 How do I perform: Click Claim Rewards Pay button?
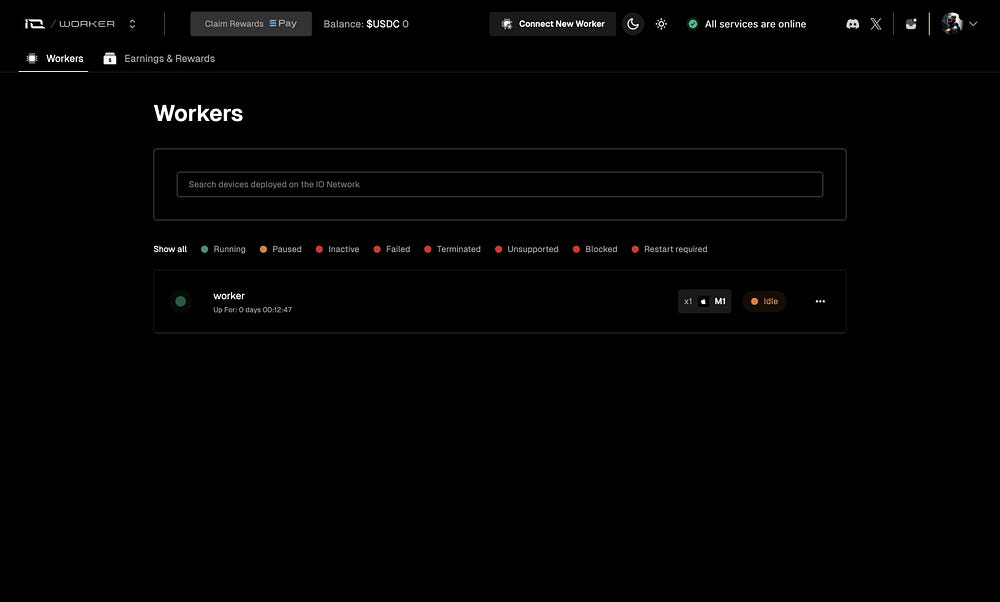click(251, 24)
